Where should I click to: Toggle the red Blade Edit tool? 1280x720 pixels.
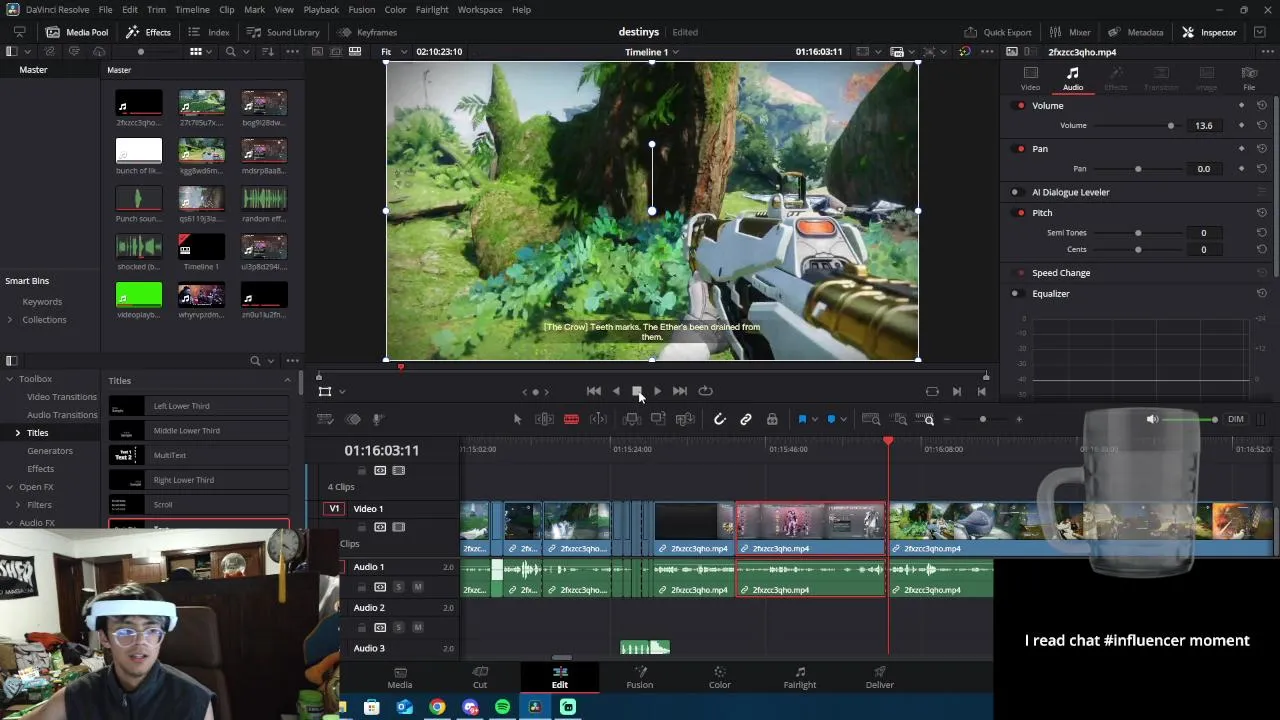pos(571,420)
